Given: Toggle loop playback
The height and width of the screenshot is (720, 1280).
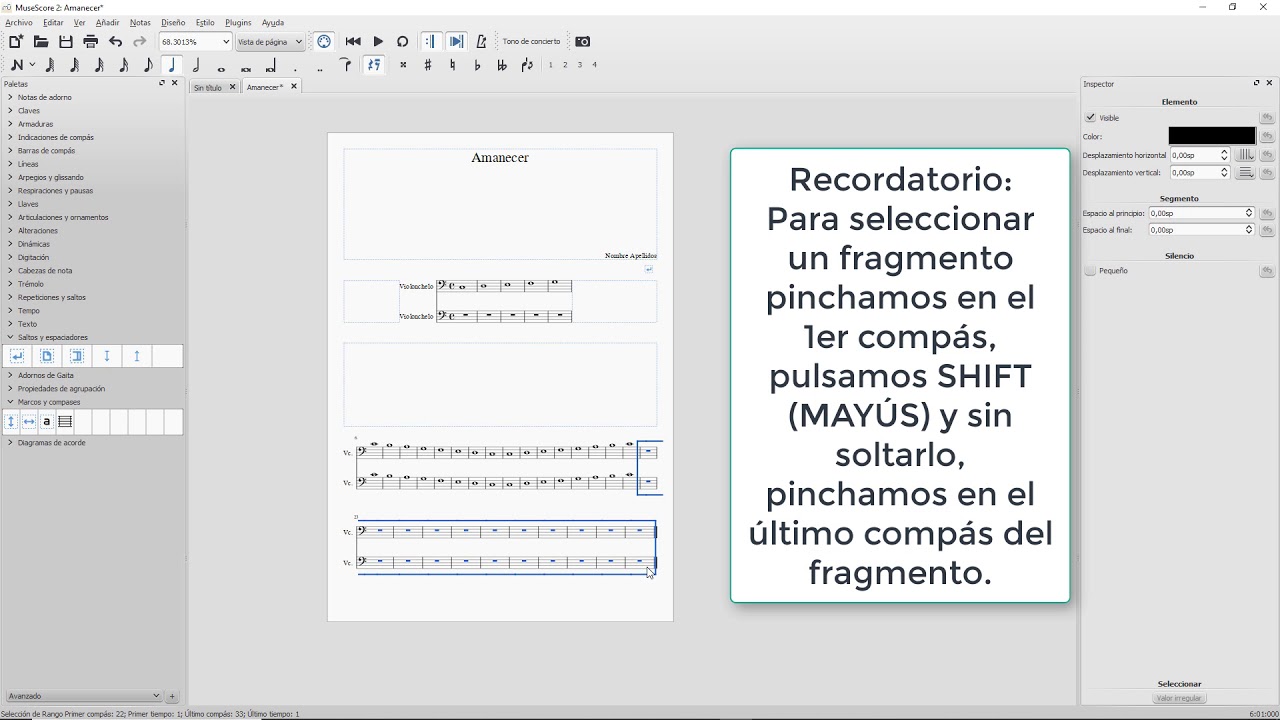Looking at the screenshot, I should [x=403, y=42].
